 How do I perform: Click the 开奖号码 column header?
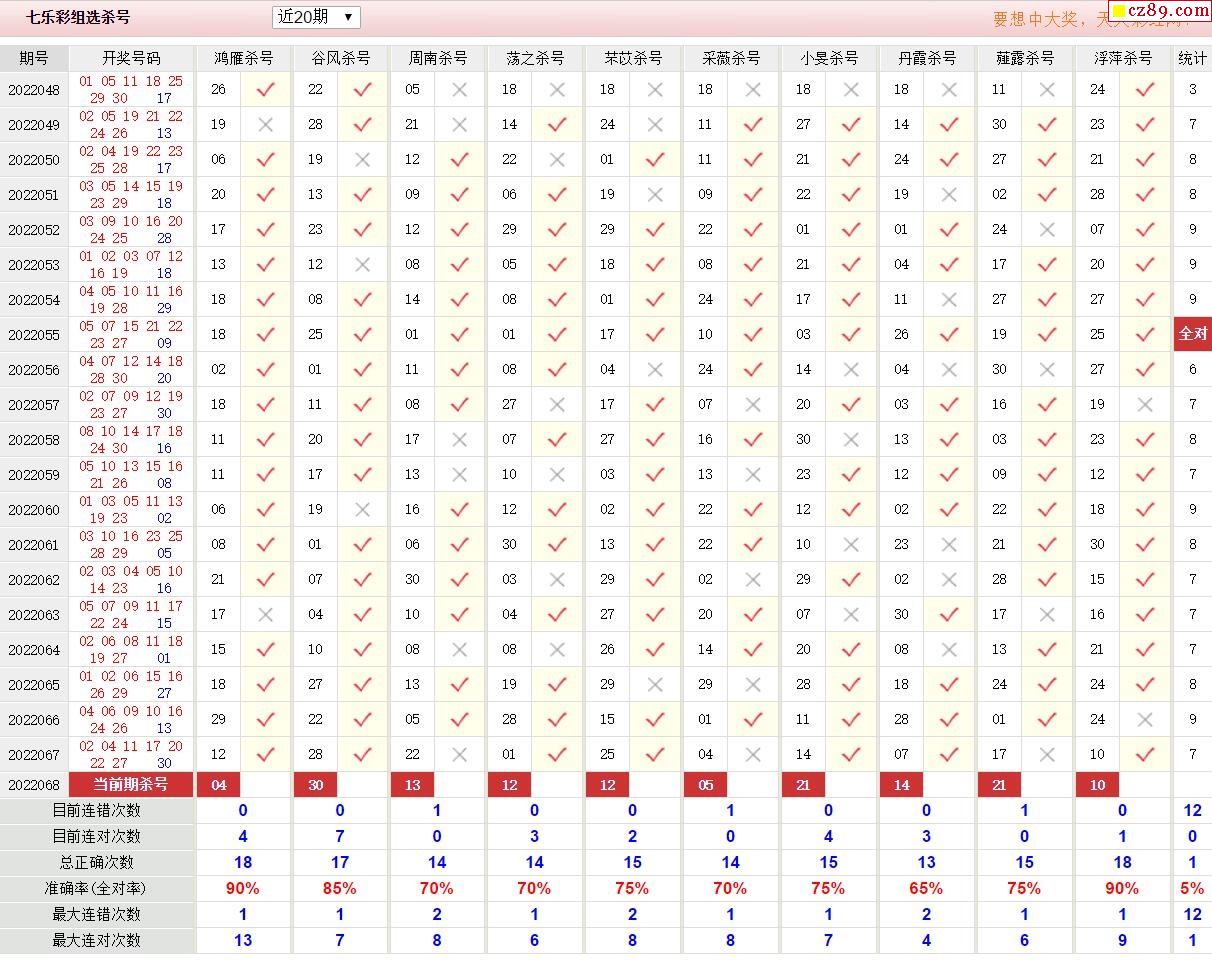[x=131, y=58]
